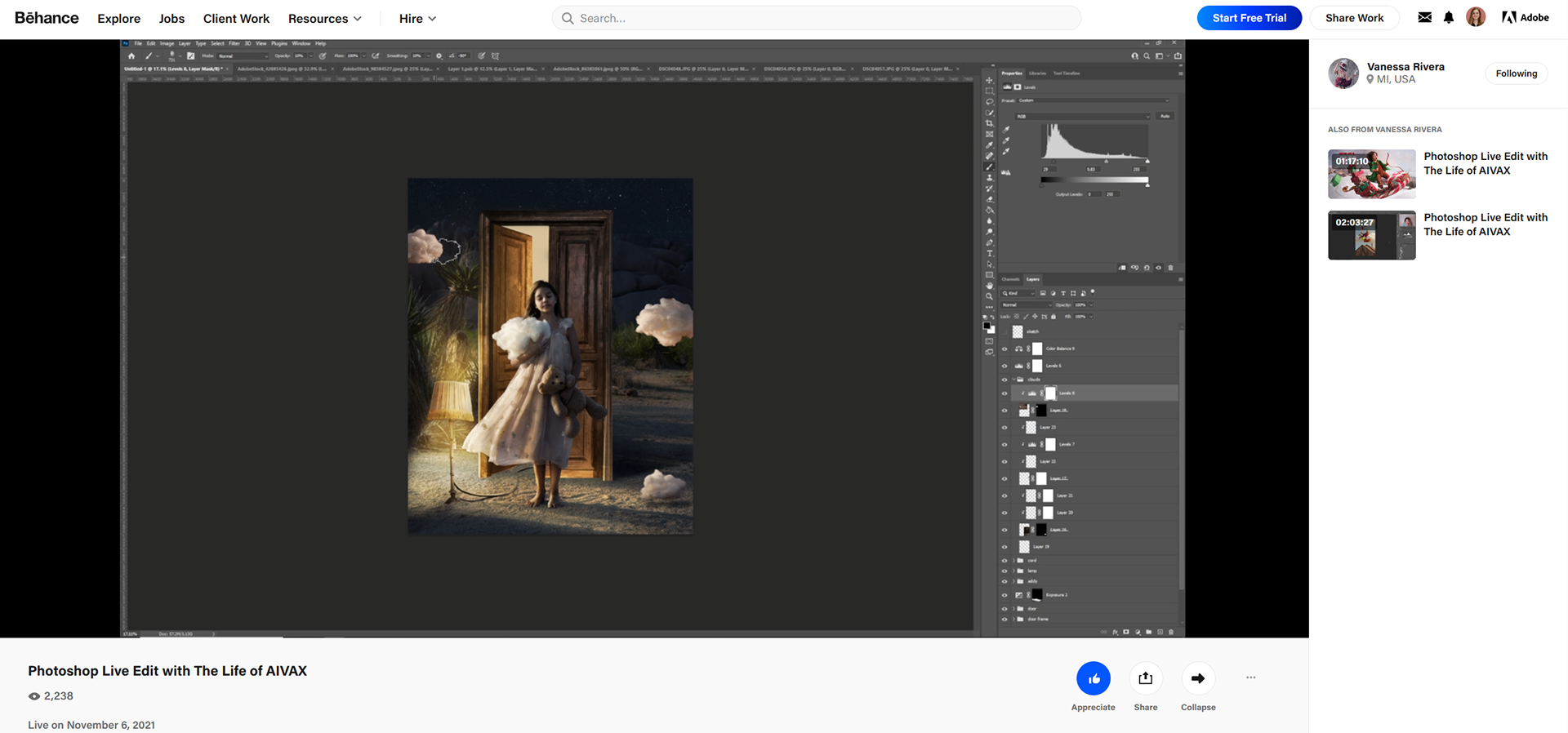Select the Crop tool in Photoshop toolbar
This screenshot has height=733, width=1568.
(x=989, y=123)
